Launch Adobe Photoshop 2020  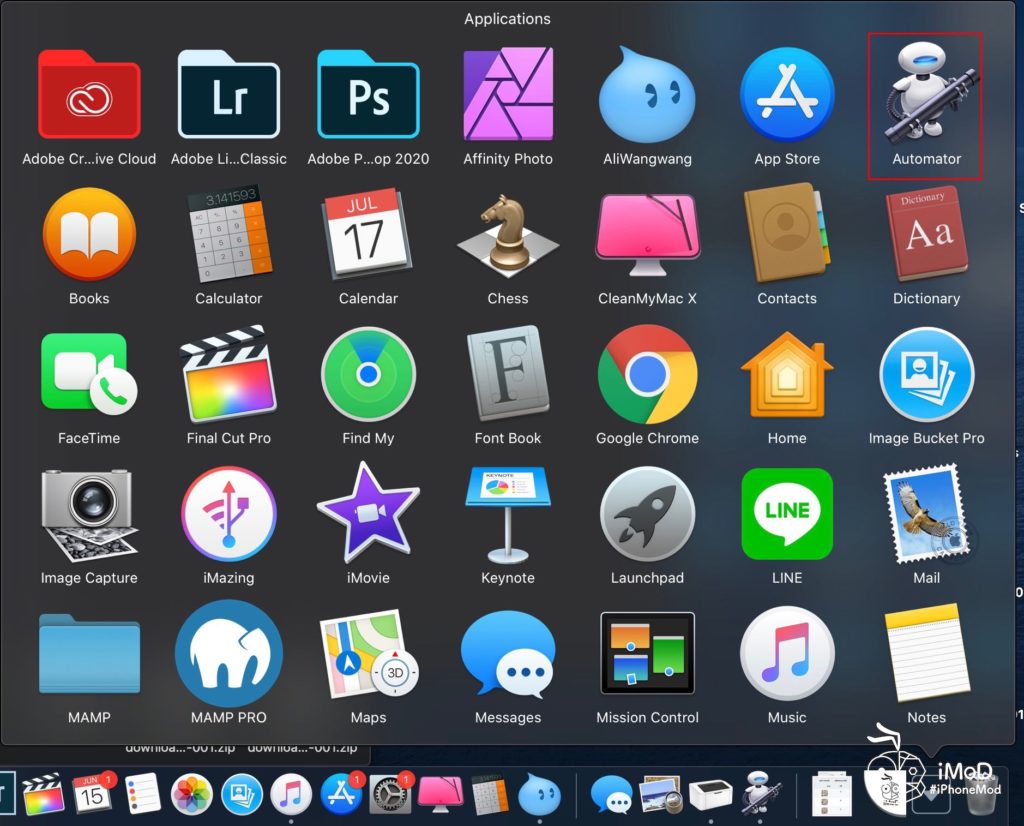(x=368, y=96)
